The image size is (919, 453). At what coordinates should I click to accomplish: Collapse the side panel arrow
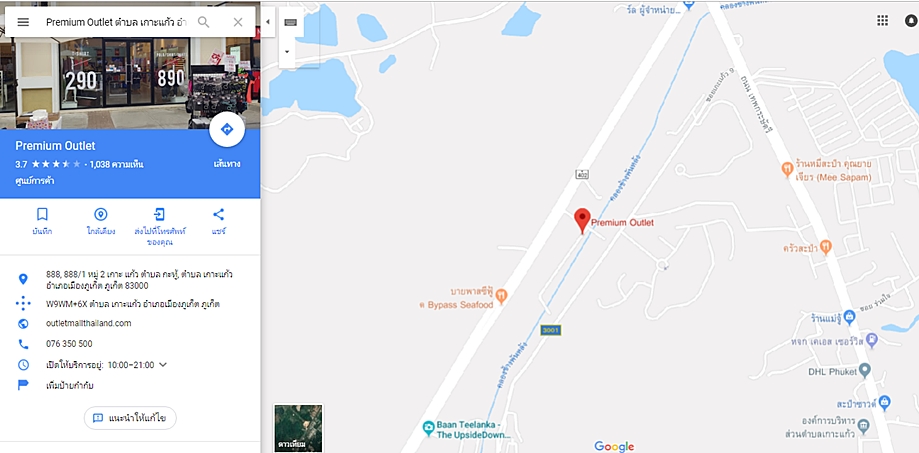click(x=268, y=22)
